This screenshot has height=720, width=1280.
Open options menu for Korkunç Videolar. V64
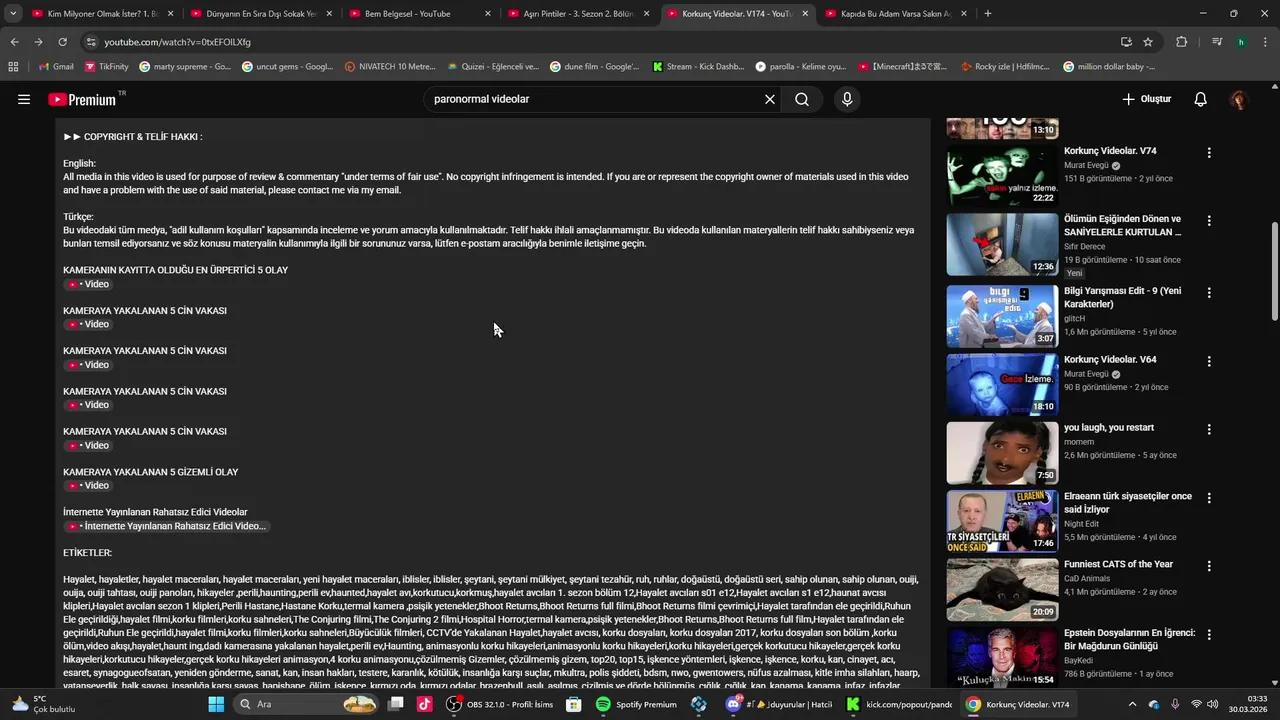pos(1209,361)
